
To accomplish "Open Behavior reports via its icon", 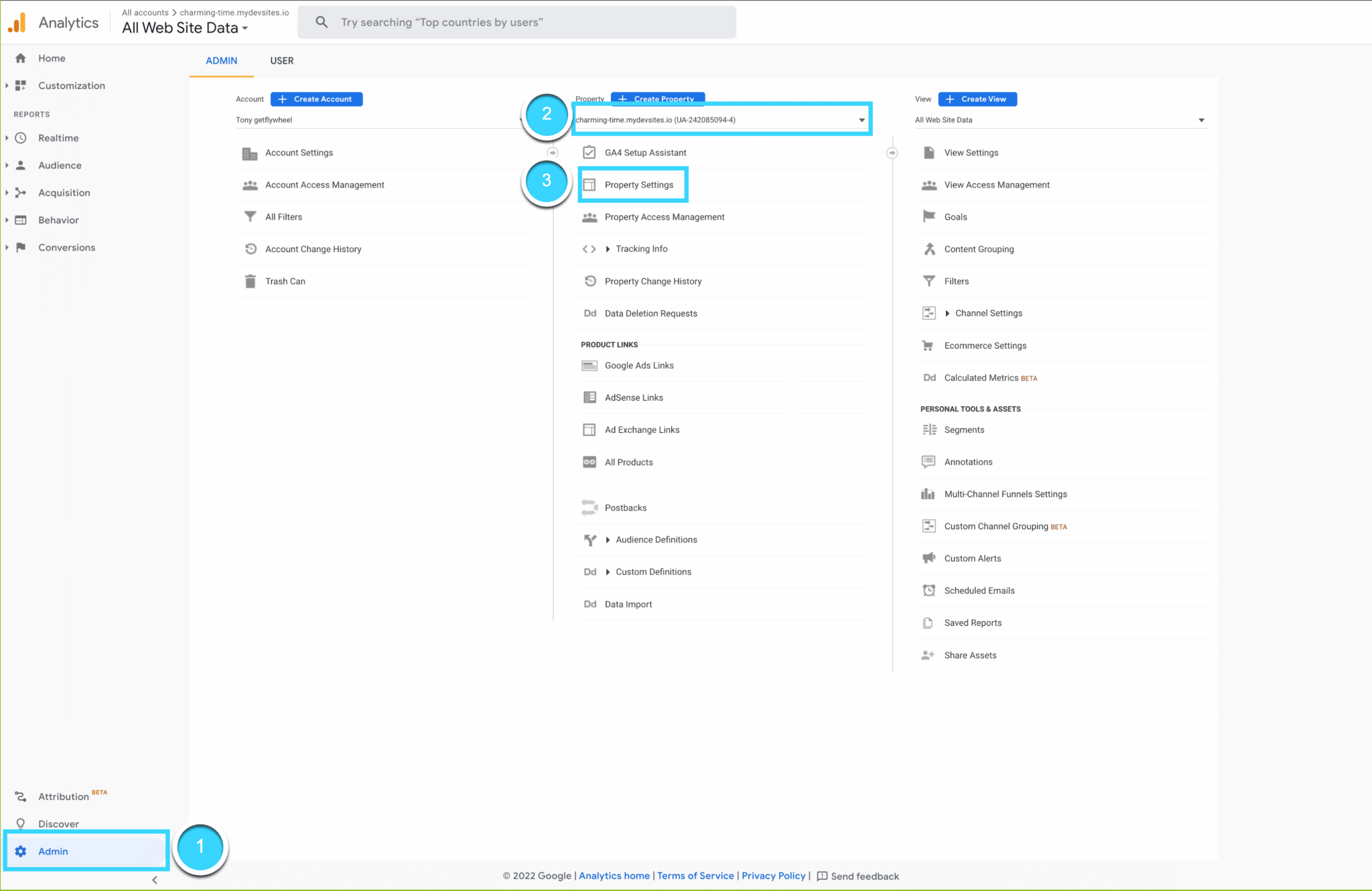I will click(x=20, y=220).
